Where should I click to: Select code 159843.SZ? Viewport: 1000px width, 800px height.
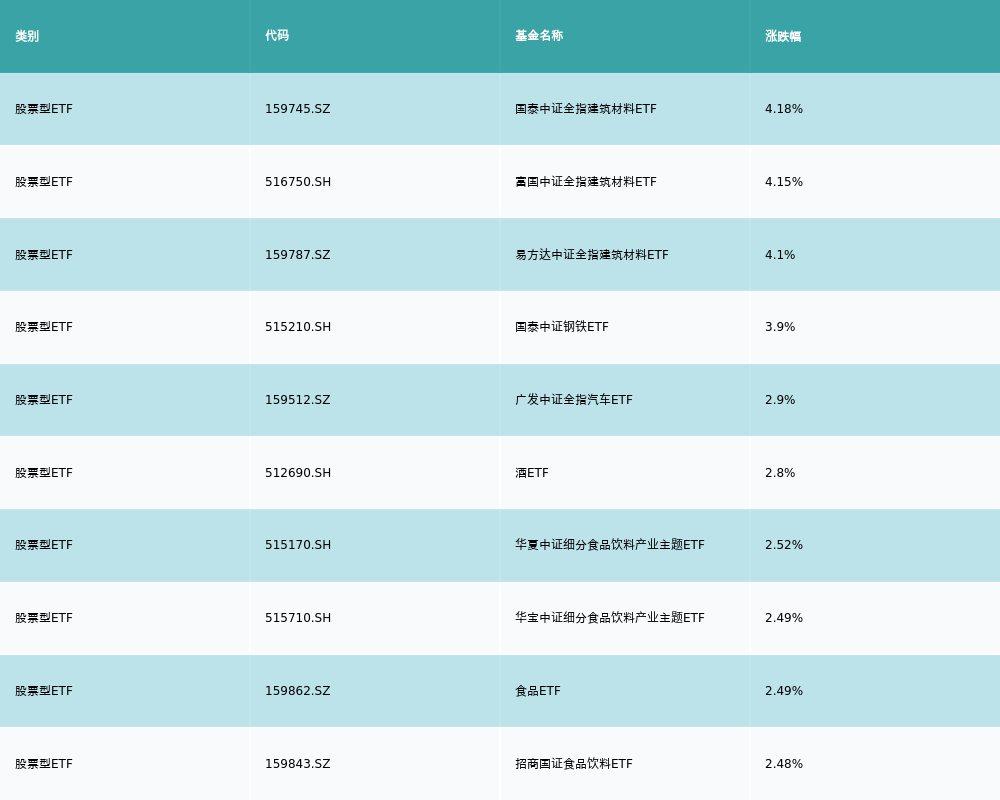click(298, 764)
